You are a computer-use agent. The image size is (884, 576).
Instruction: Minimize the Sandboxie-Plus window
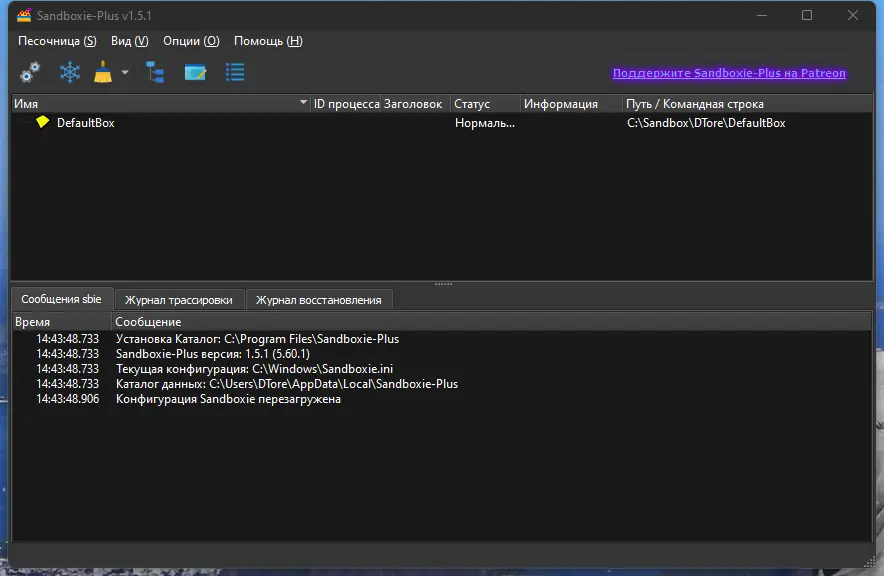(762, 15)
